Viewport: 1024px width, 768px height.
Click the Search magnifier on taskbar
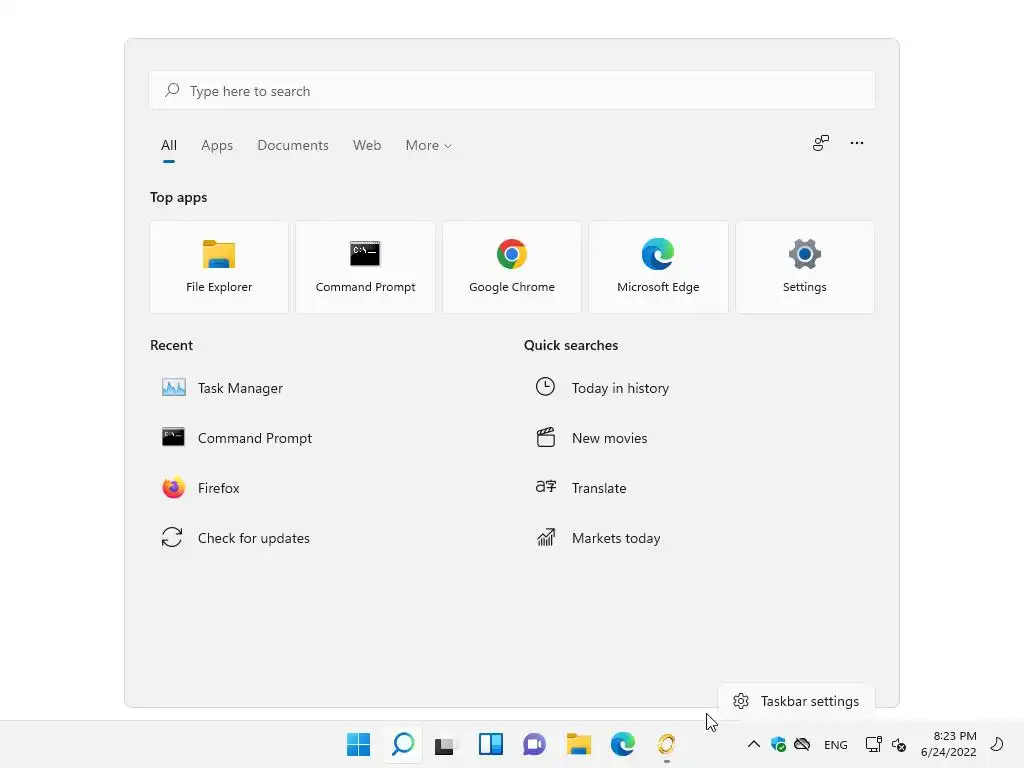(x=403, y=744)
